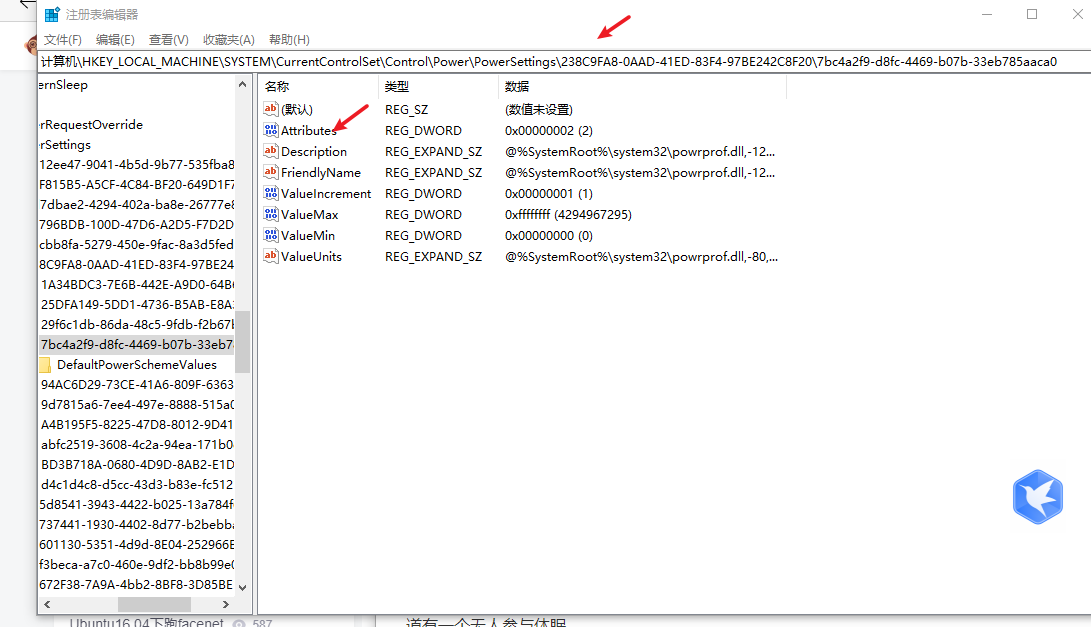This screenshot has width=1091, height=627.
Task: Click the tree horizontal scrollbar thumb
Action: click(x=154, y=604)
